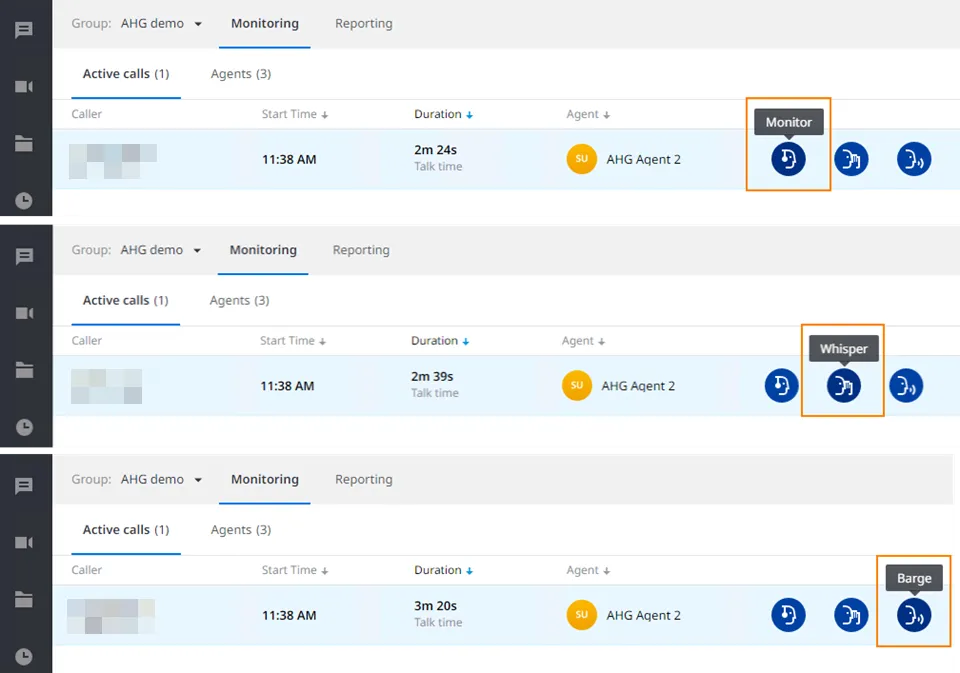Open chat messages icon in top panel sidebar
Image resolution: width=960 pixels, height=673 pixels.
pos(24,29)
